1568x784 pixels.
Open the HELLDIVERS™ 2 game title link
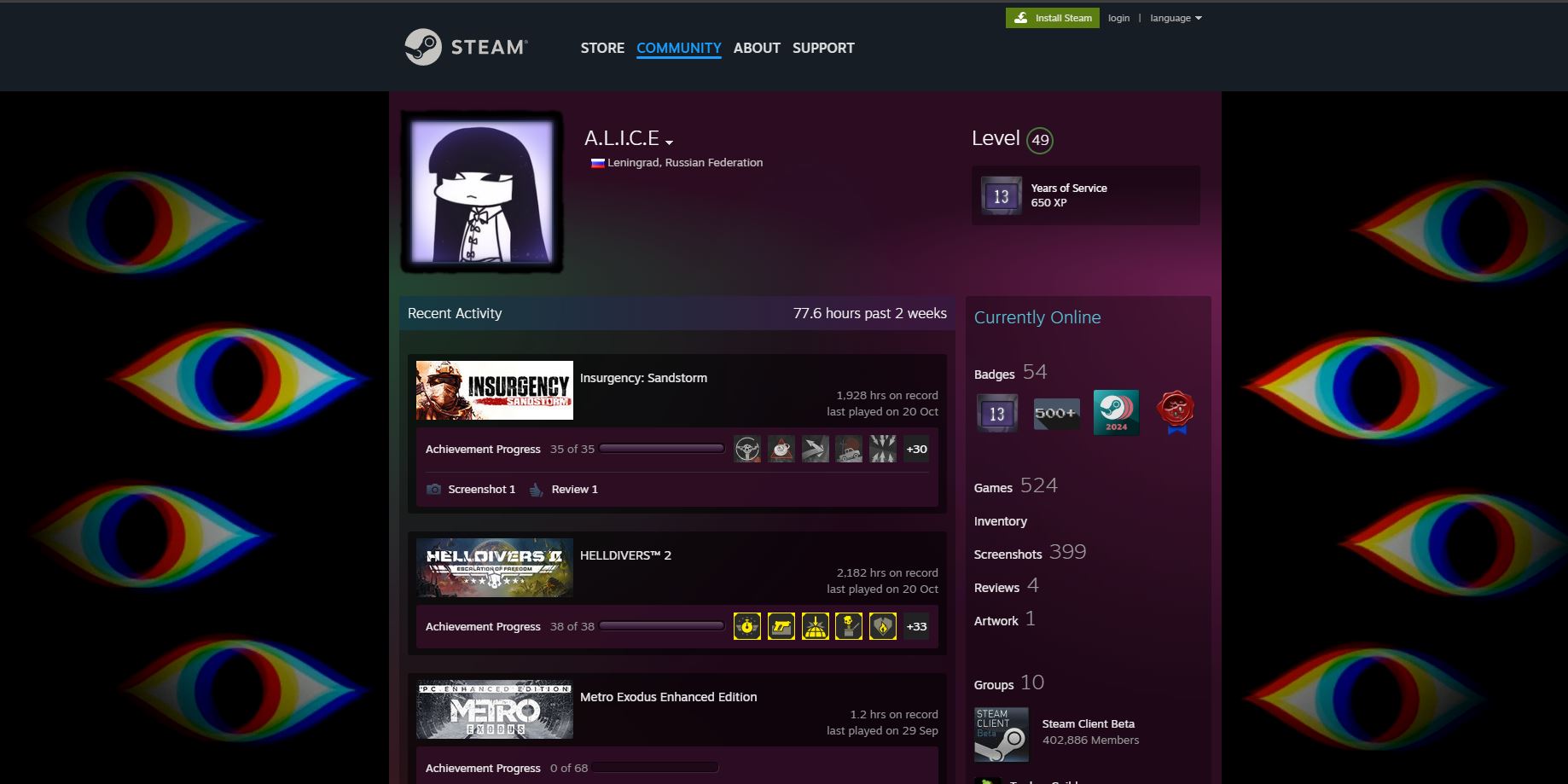tap(625, 555)
